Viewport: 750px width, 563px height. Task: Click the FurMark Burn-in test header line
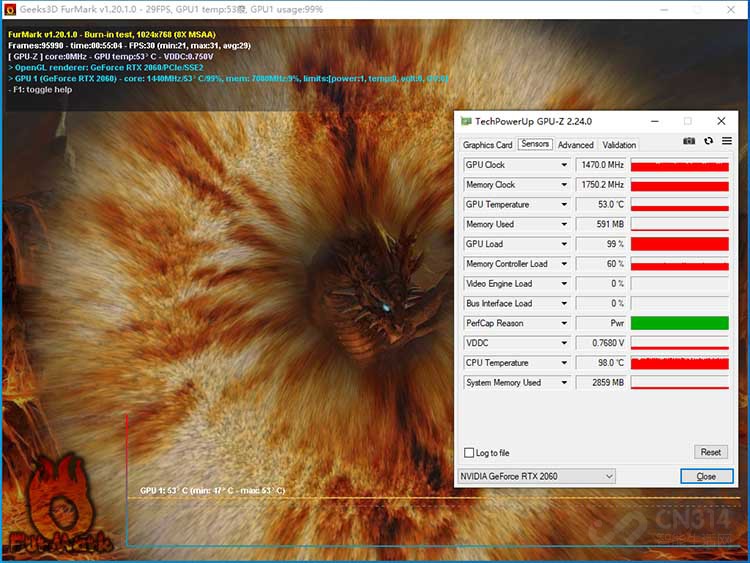coord(112,34)
